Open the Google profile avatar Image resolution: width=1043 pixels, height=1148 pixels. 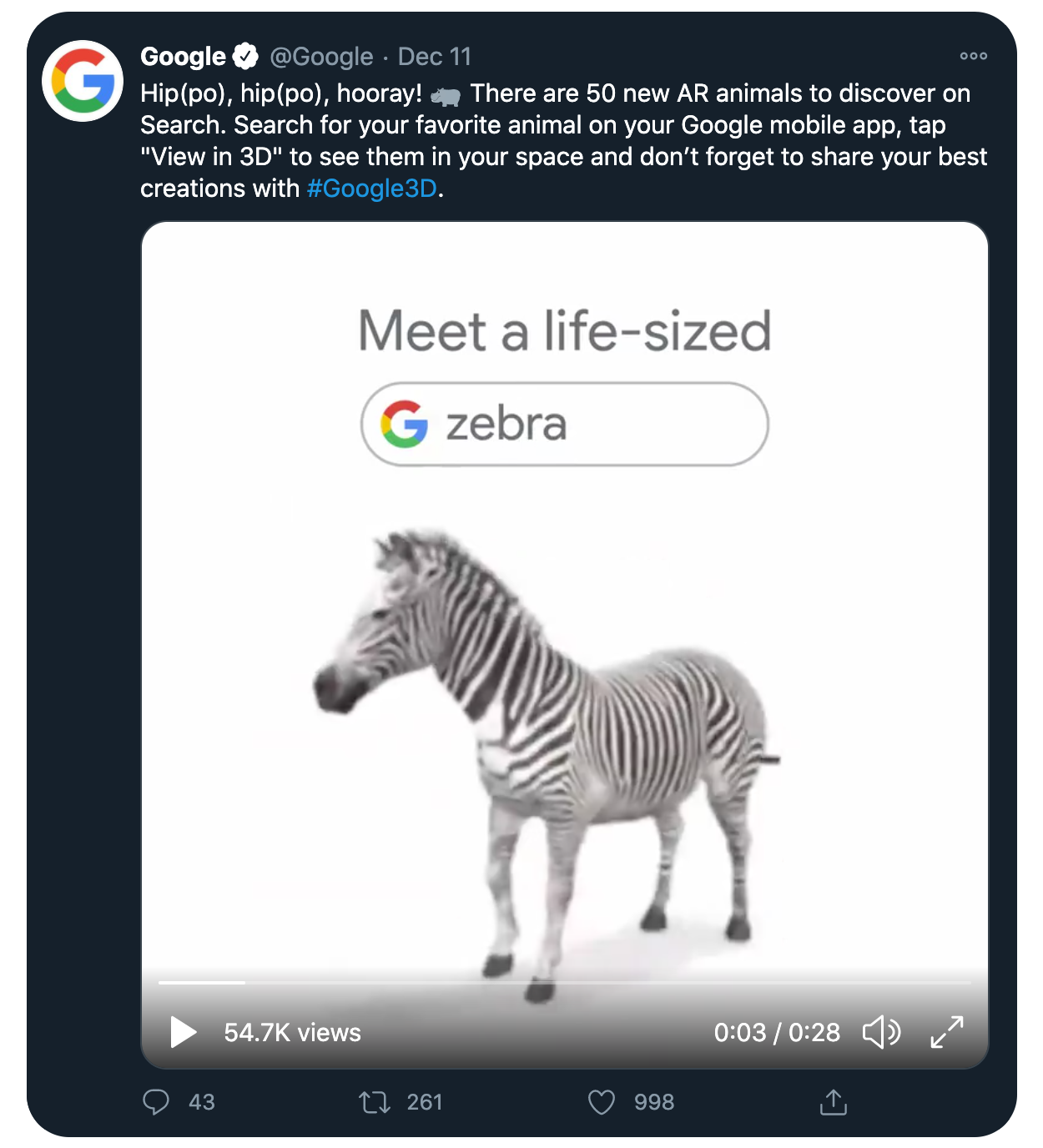[x=83, y=81]
